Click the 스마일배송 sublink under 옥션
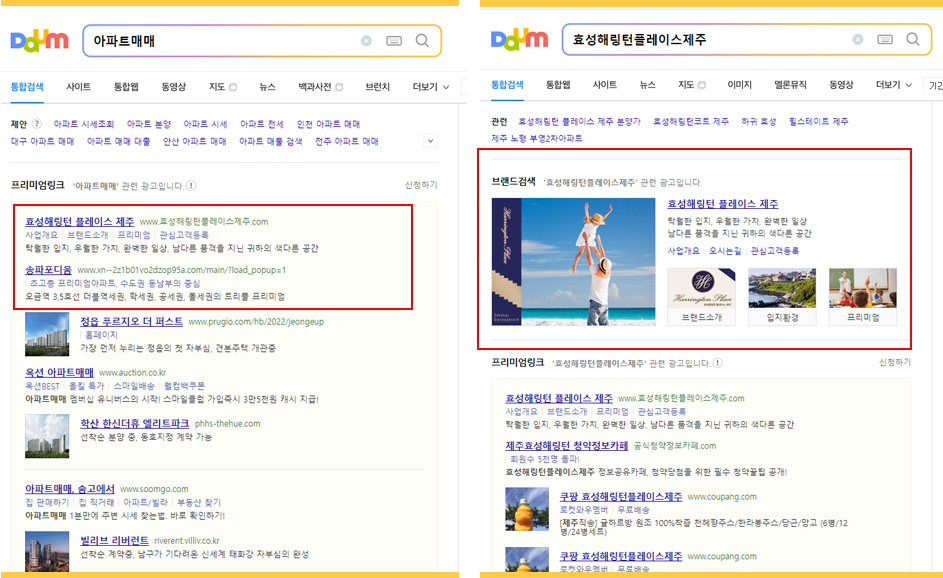The width and height of the screenshot is (943, 578). click(x=134, y=386)
